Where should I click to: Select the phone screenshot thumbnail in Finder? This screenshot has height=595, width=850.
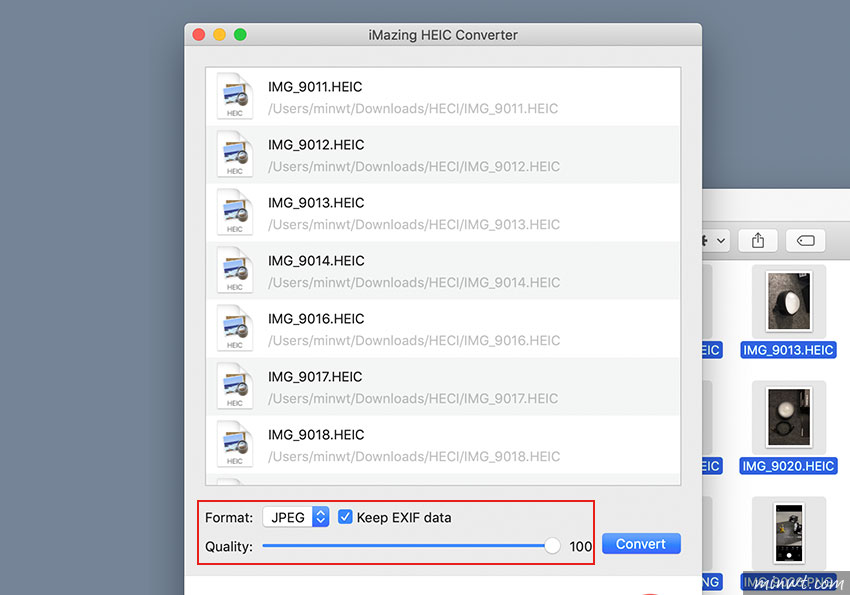pos(789,533)
